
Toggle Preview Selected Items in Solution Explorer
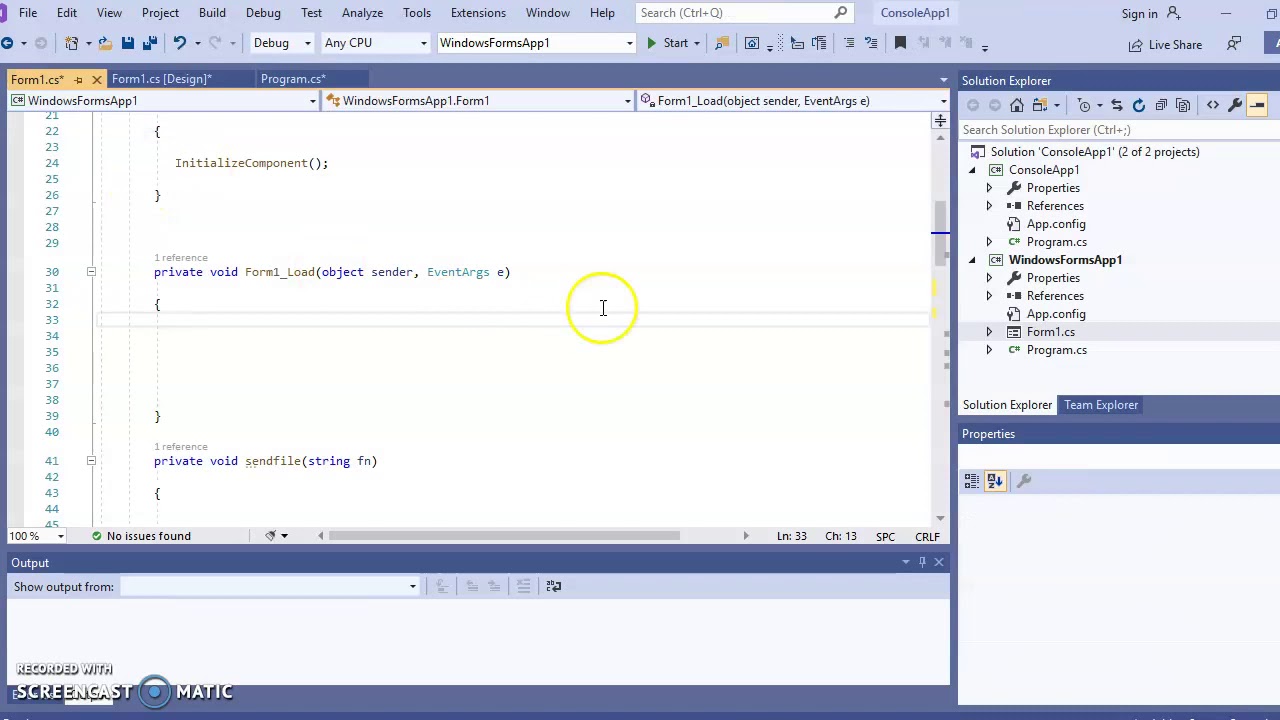click(x=1183, y=105)
